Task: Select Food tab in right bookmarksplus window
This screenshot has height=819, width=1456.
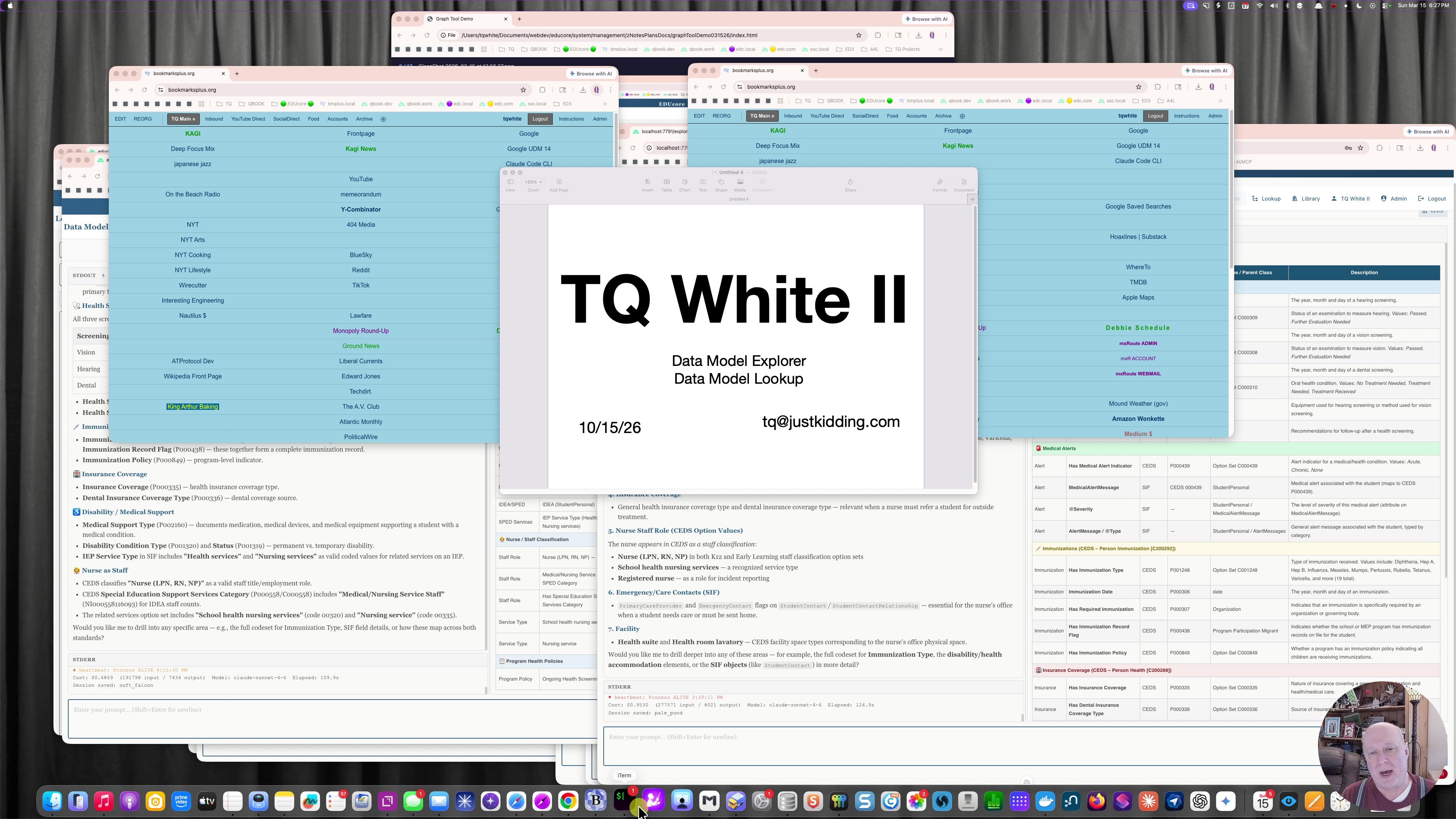Action: (x=892, y=116)
